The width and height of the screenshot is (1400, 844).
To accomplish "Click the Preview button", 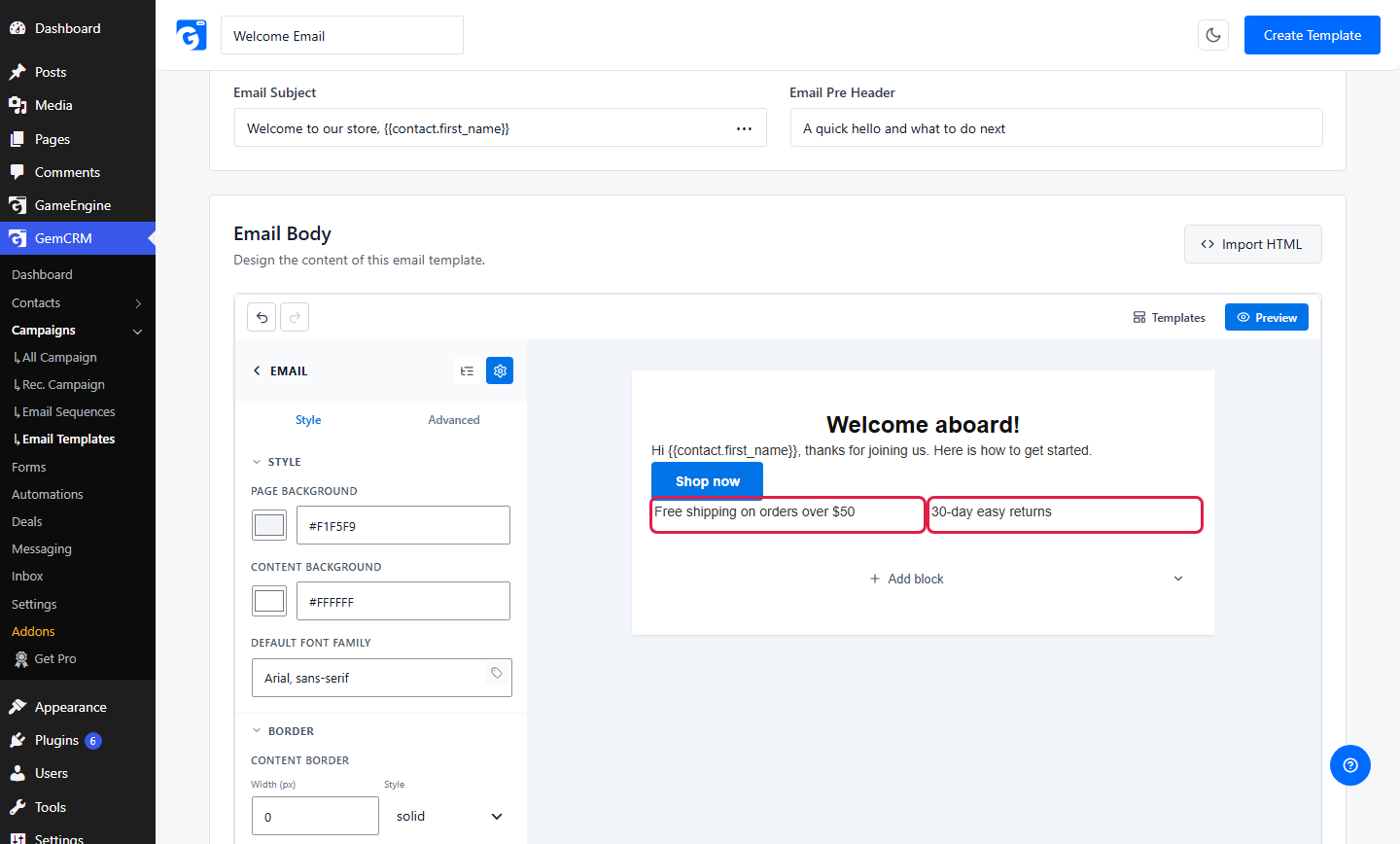I will [1267, 317].
